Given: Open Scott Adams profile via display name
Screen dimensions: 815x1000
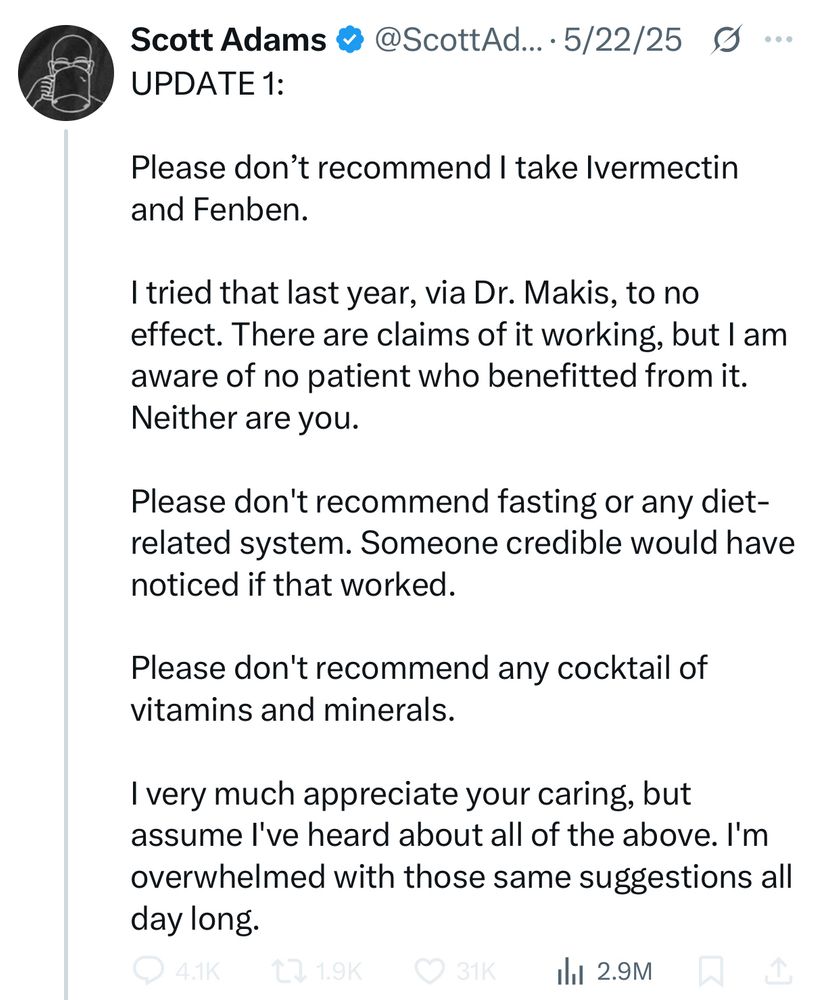Looking at the screenshot, I should [229, 40].
